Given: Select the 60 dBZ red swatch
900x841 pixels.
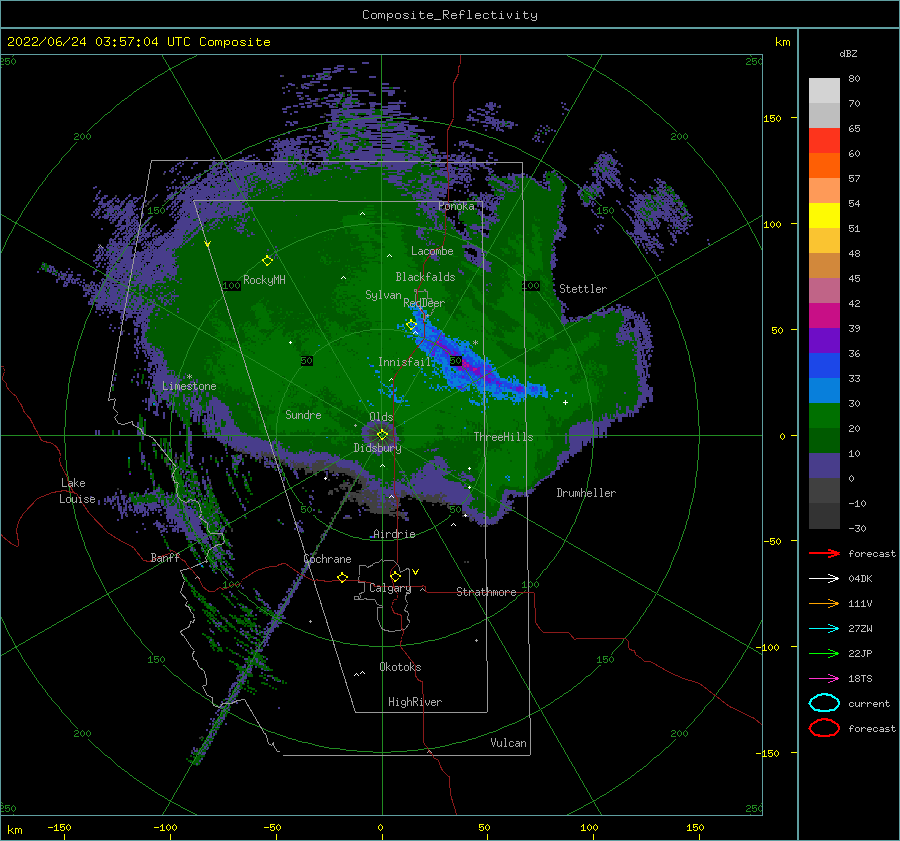Looking at the screenshot, I should pos(824,141).
